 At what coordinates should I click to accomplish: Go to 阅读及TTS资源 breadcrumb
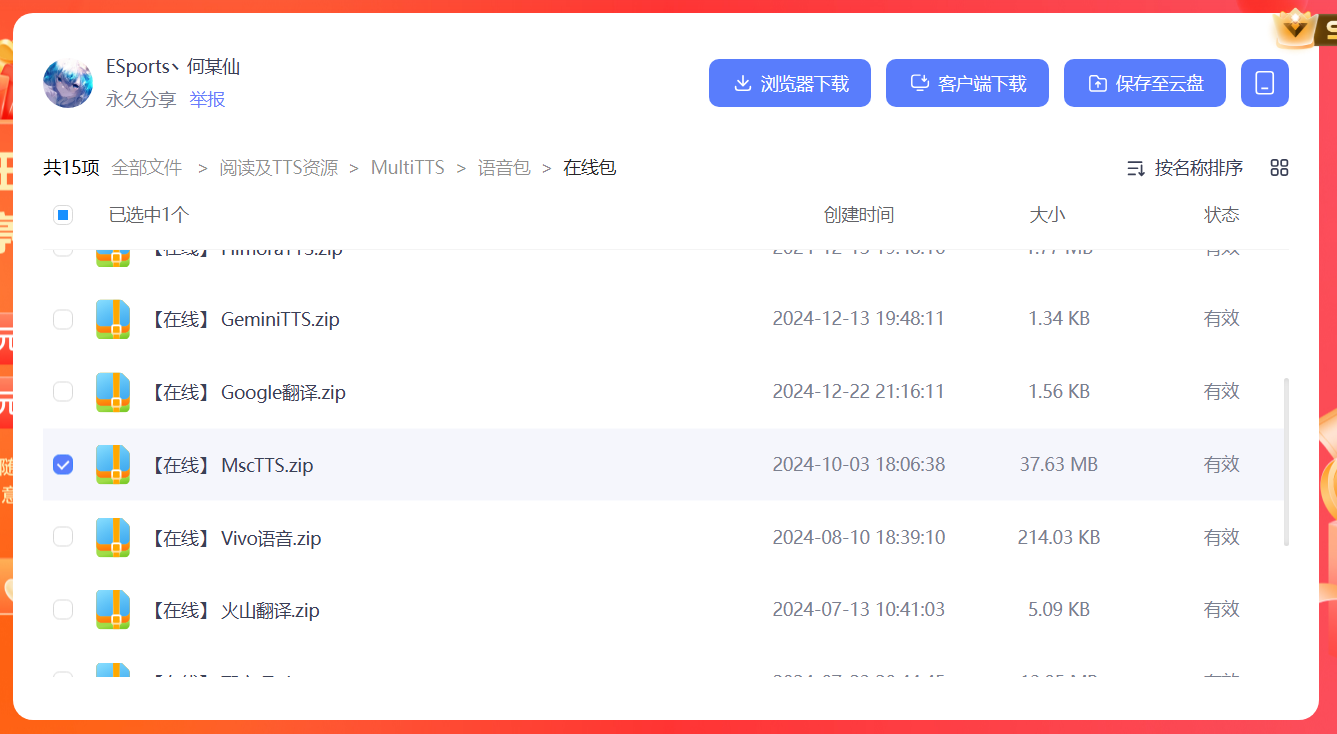(x=279, y=168)
